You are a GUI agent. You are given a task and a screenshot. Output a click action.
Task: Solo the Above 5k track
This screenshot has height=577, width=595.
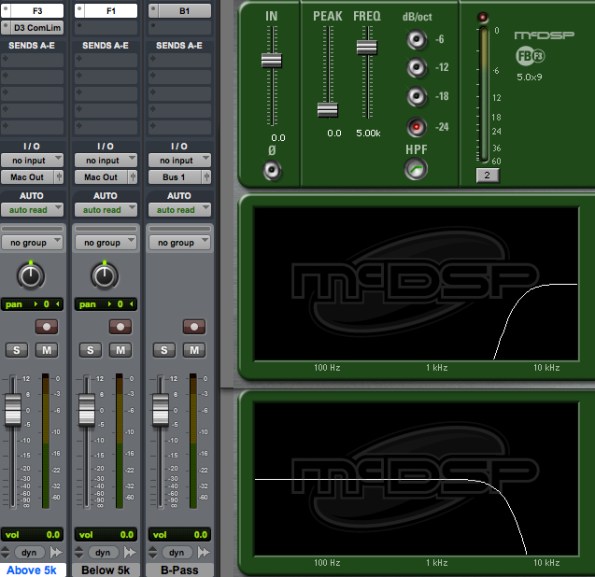point(16,350)
